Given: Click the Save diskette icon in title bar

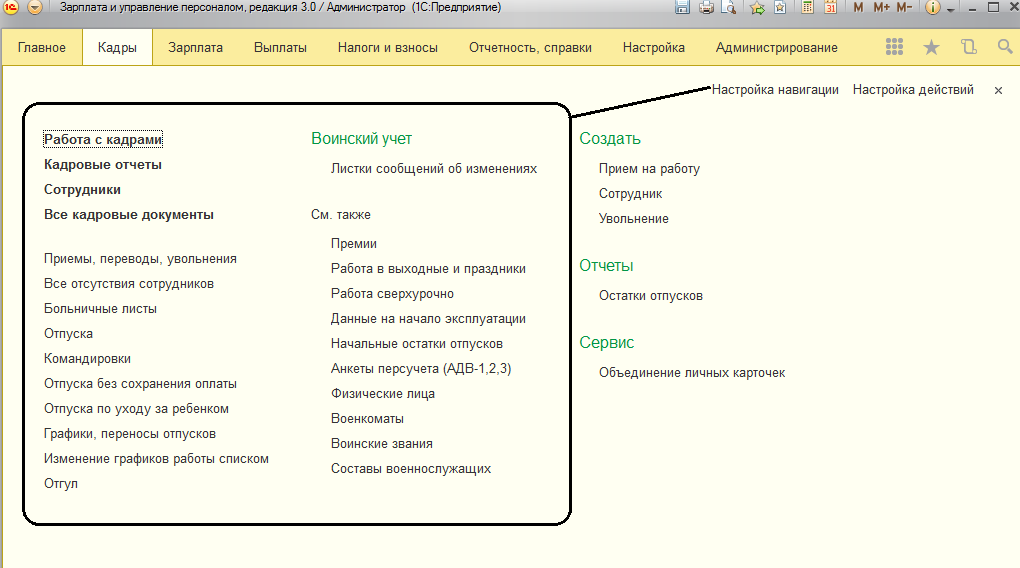Looking at the screenshot, I should tap(682, 8).
